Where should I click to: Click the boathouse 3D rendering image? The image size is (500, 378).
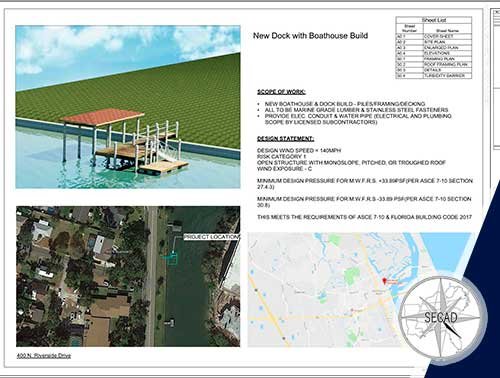(128, 107)
